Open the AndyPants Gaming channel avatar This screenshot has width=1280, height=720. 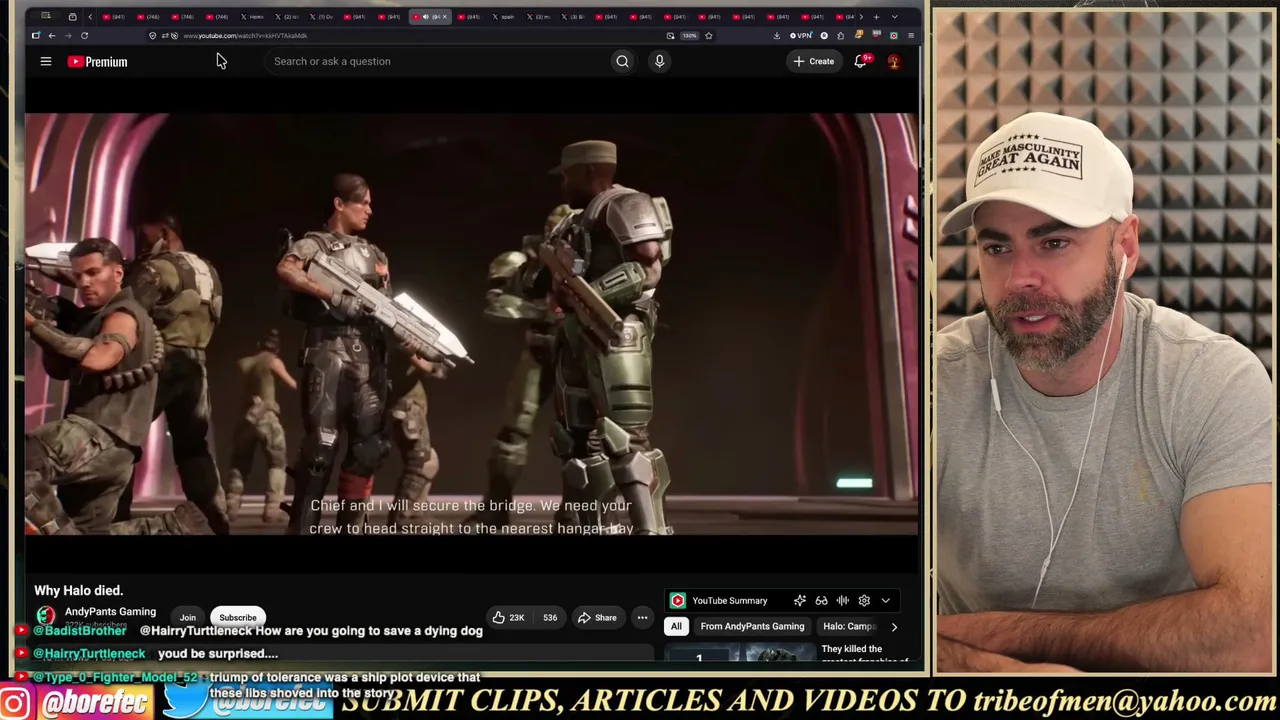(46, 616)
